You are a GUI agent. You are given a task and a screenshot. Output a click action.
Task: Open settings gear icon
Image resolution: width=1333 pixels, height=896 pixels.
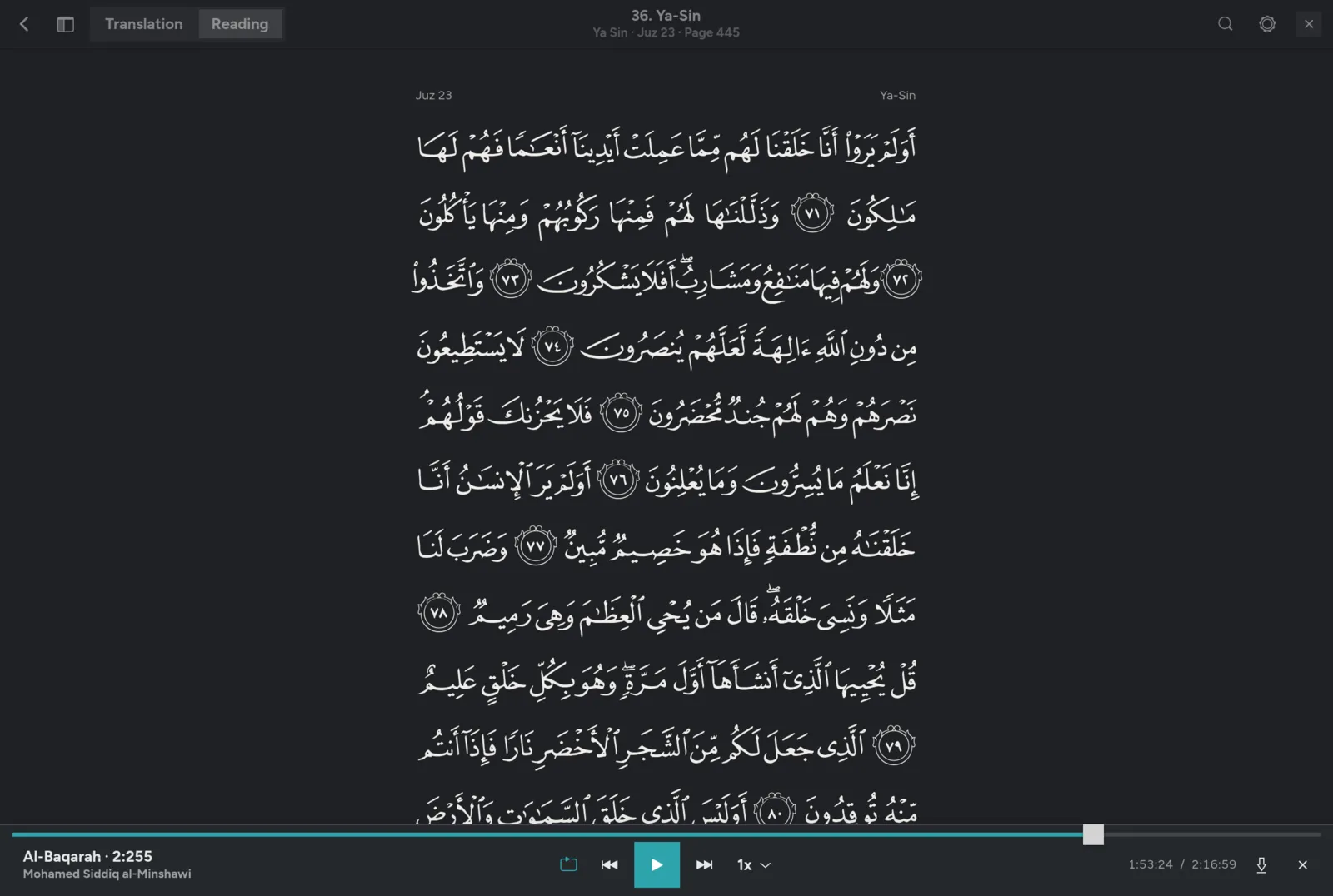(x=1267, y=24)
